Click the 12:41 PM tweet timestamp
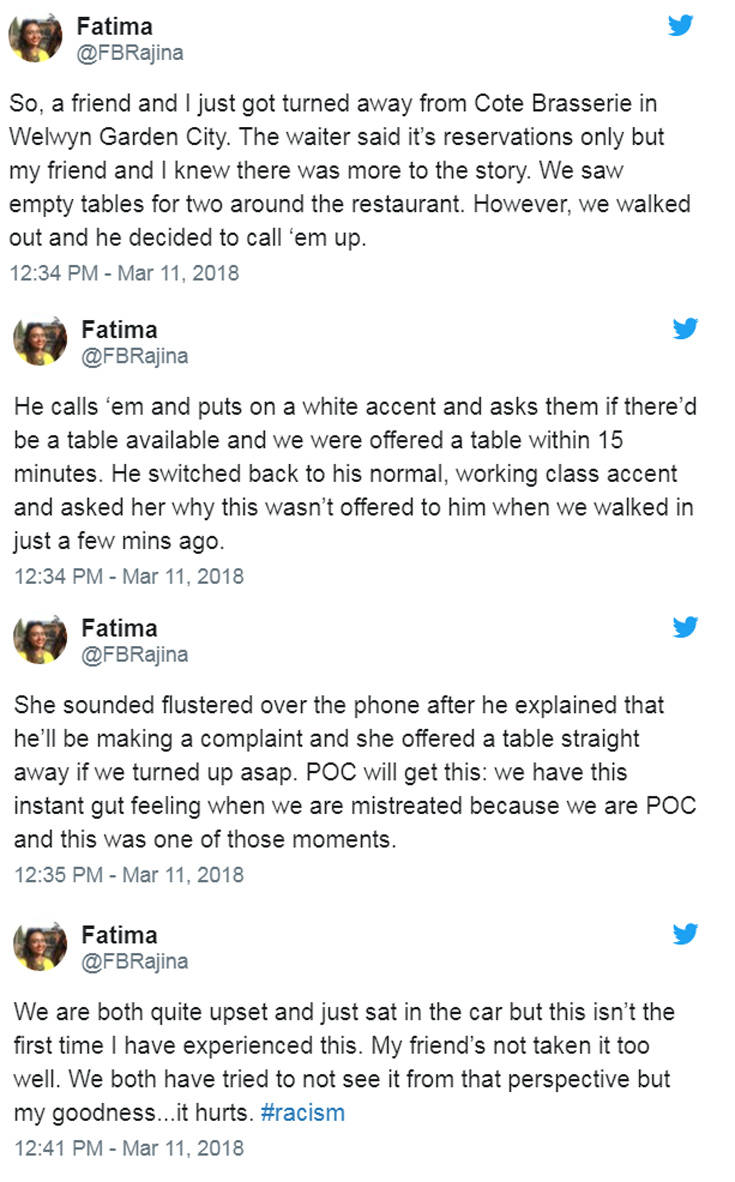The width and height of the screenshot is (735, 1182). [x=129, y=1147]
